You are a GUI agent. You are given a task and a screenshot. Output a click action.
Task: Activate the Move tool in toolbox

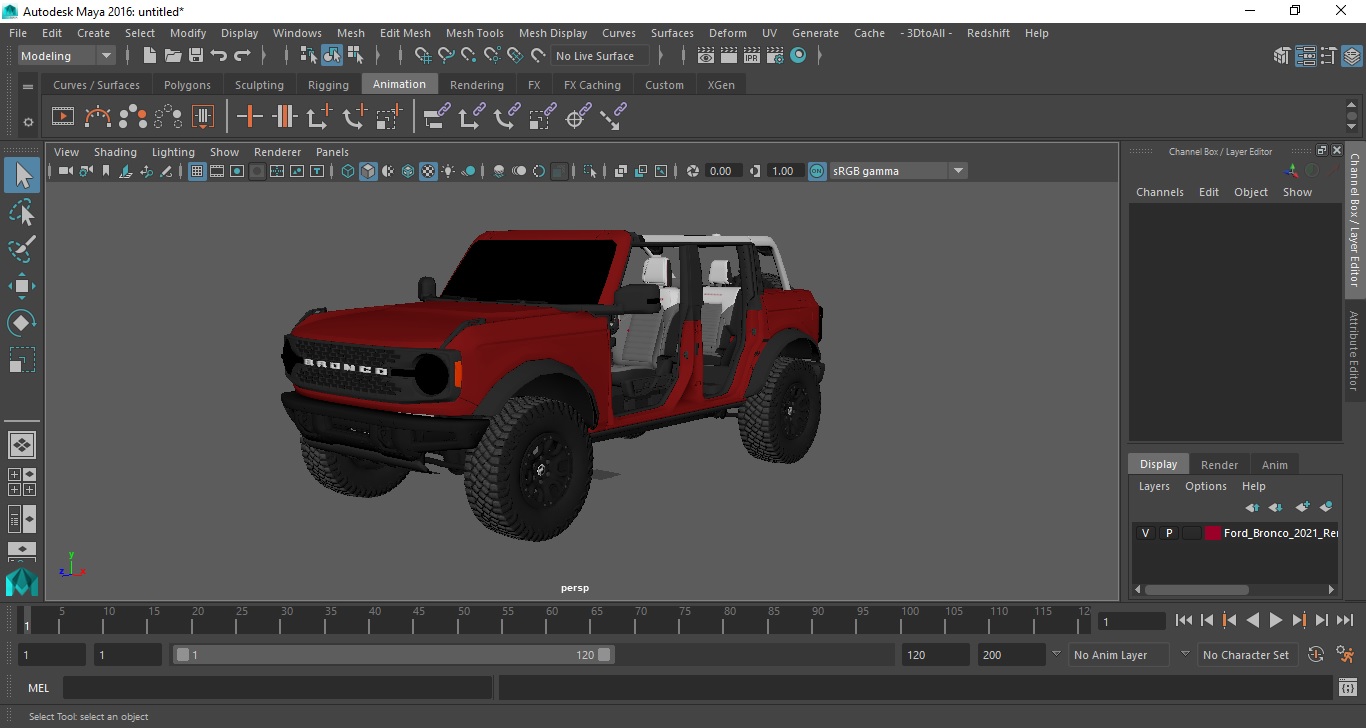coord(22,286)
